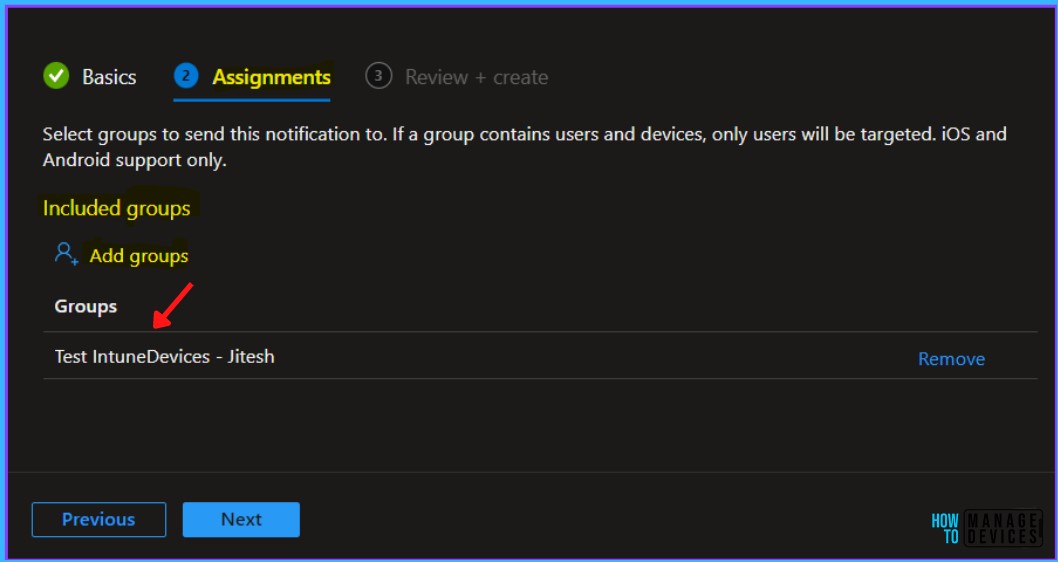
Task: Remove the Test IntuneDevices - Jitesh group
Action: click(951, 359)
